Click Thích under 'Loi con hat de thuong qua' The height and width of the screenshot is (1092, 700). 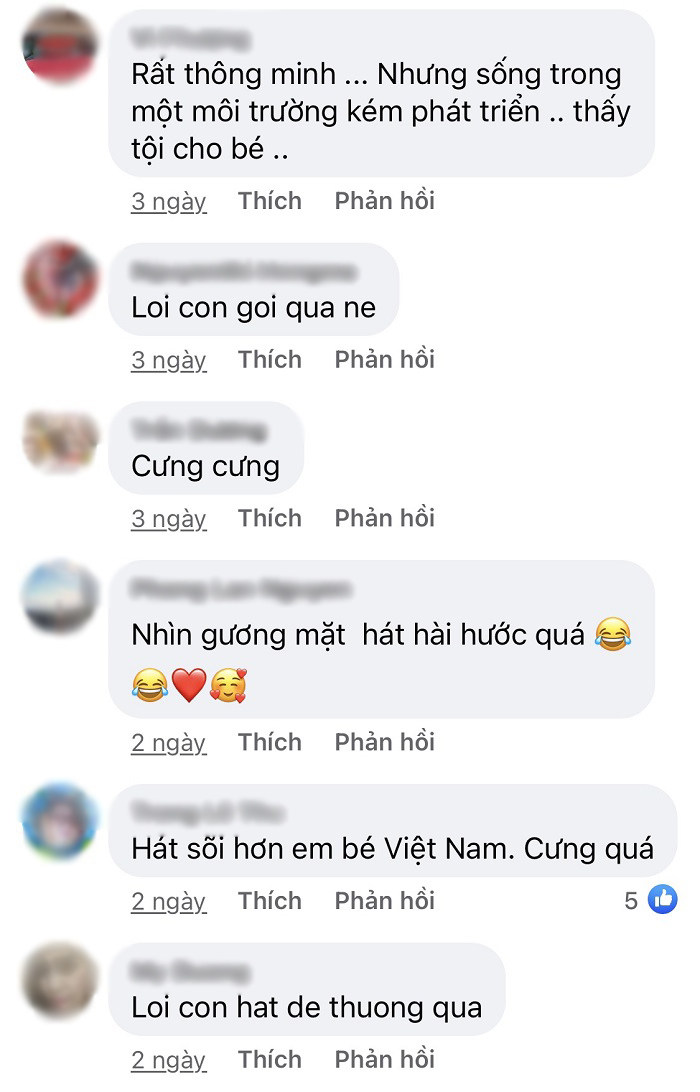(270, 1059)
